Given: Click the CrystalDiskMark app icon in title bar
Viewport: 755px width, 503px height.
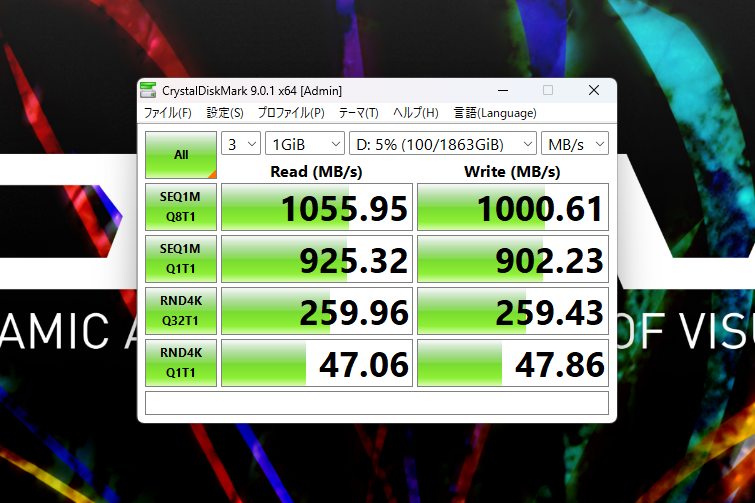Looking at the screenshot, I should click(x=148, y=90).
